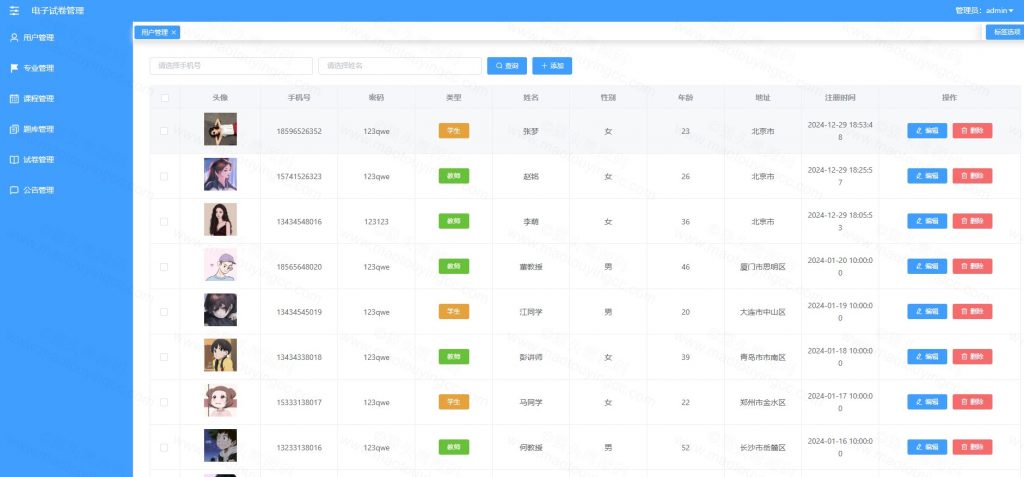This screenshot has height=477, width=1024.
Task: Delete the user 赵铭
Action: point(972,176)
